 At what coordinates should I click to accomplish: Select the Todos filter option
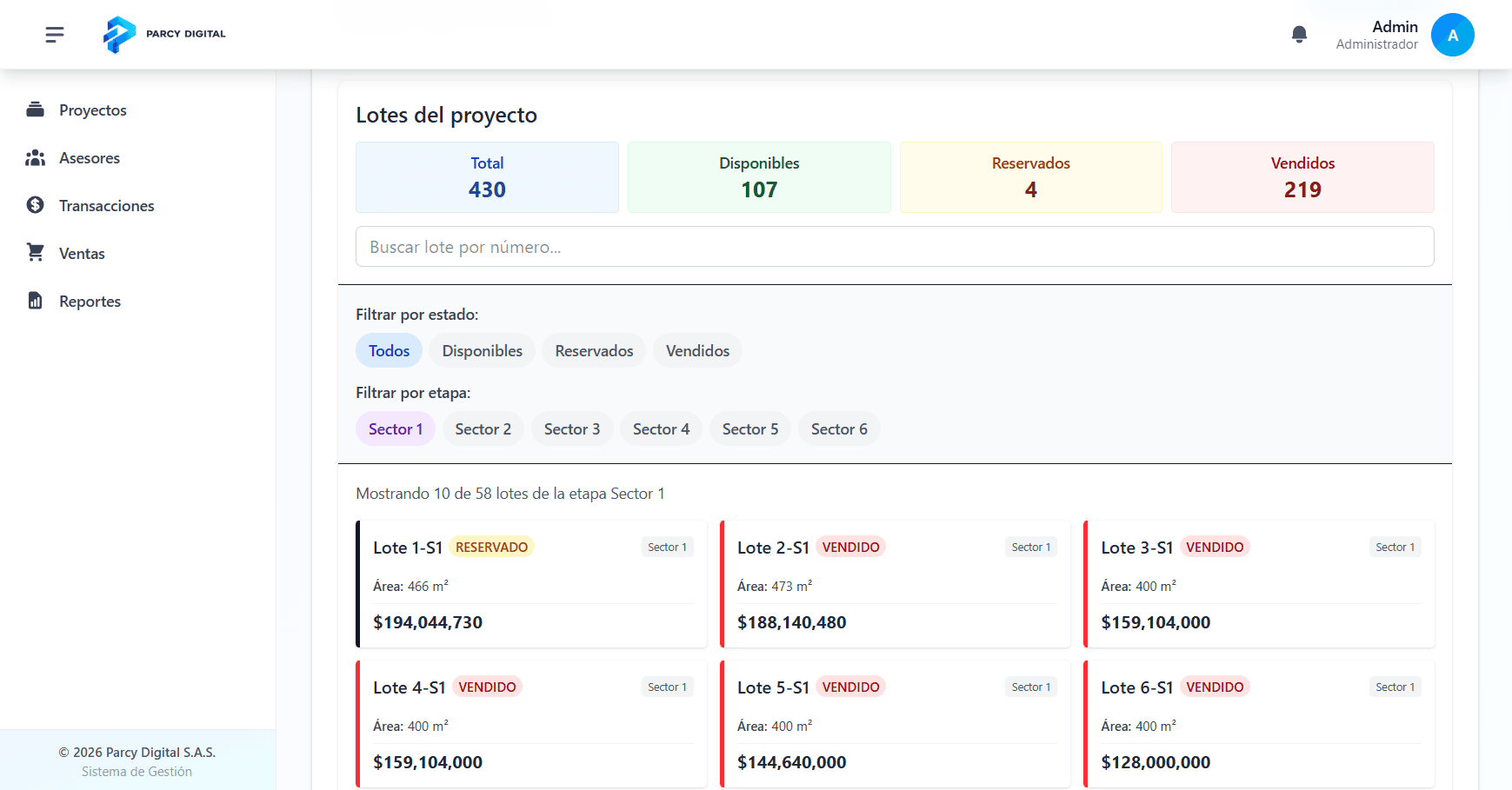click(x=388, y=350)
